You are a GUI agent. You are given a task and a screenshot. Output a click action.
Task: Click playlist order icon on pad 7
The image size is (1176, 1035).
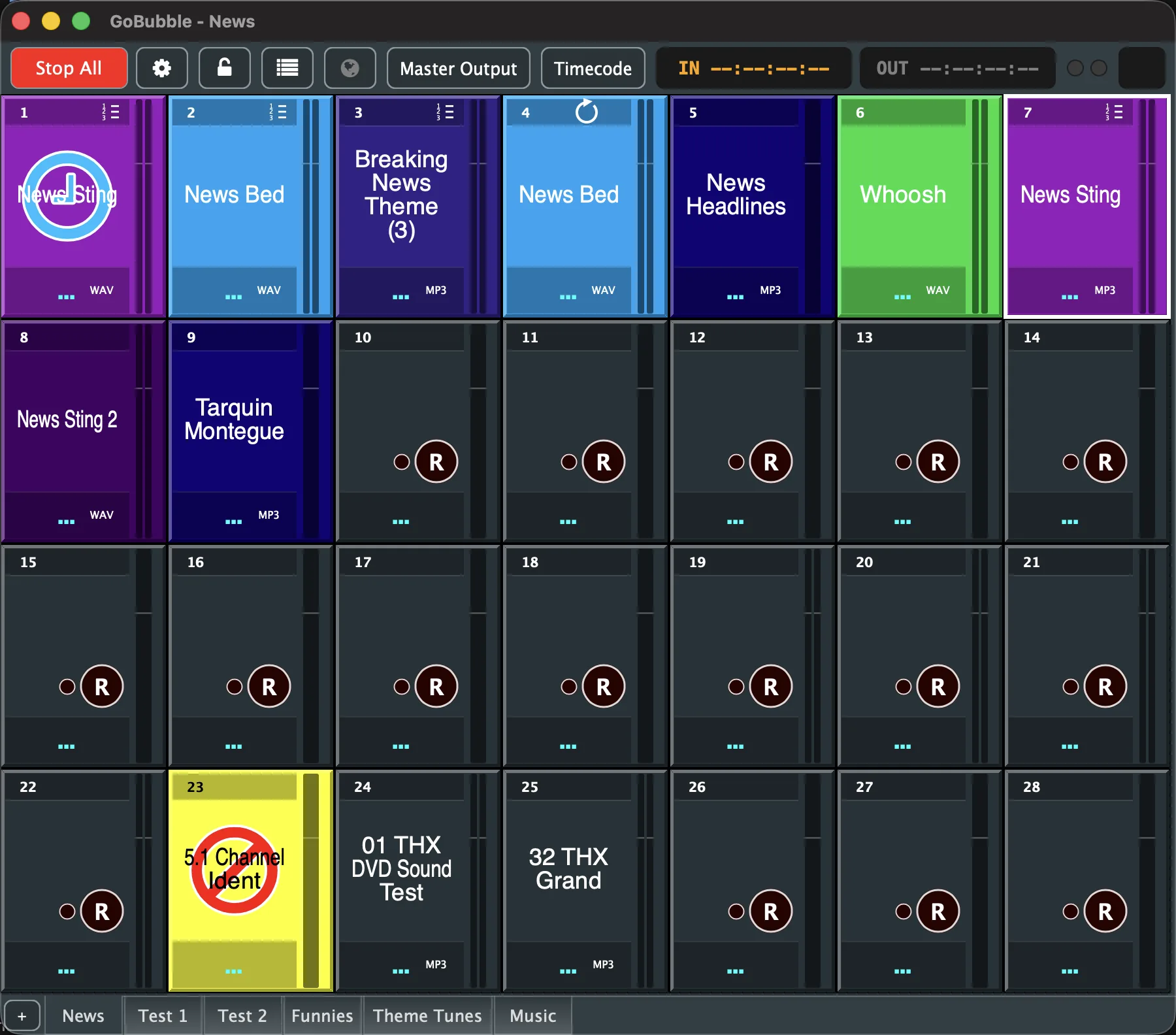1114,112
